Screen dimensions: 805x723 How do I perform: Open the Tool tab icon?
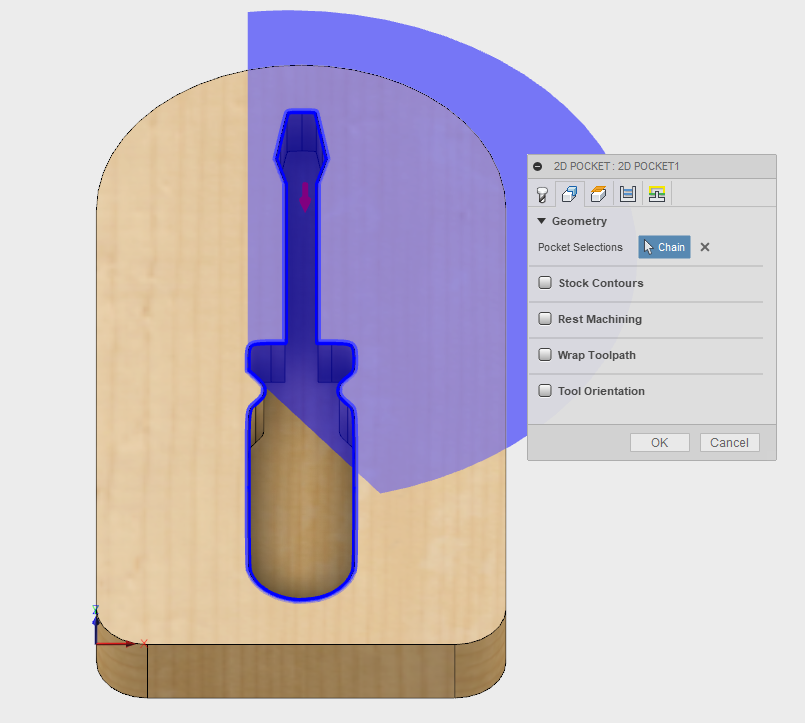pyautogui.click(x=542, y=194)
